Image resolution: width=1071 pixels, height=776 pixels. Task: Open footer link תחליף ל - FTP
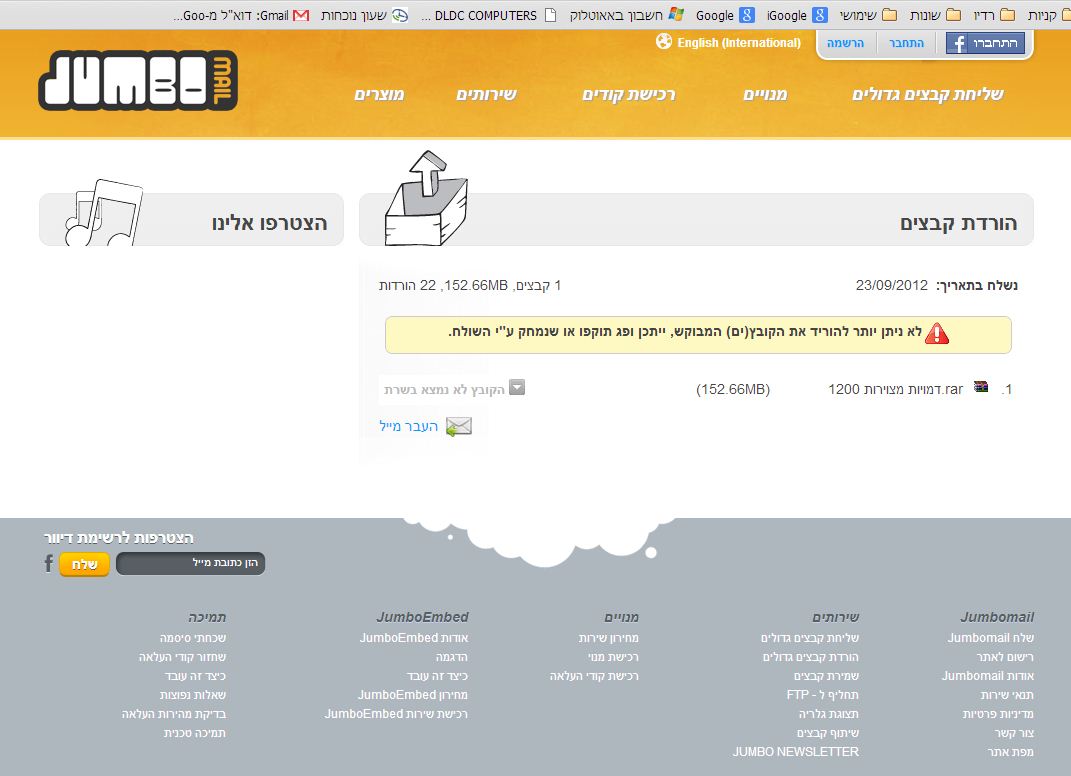(x=822, y=695)
